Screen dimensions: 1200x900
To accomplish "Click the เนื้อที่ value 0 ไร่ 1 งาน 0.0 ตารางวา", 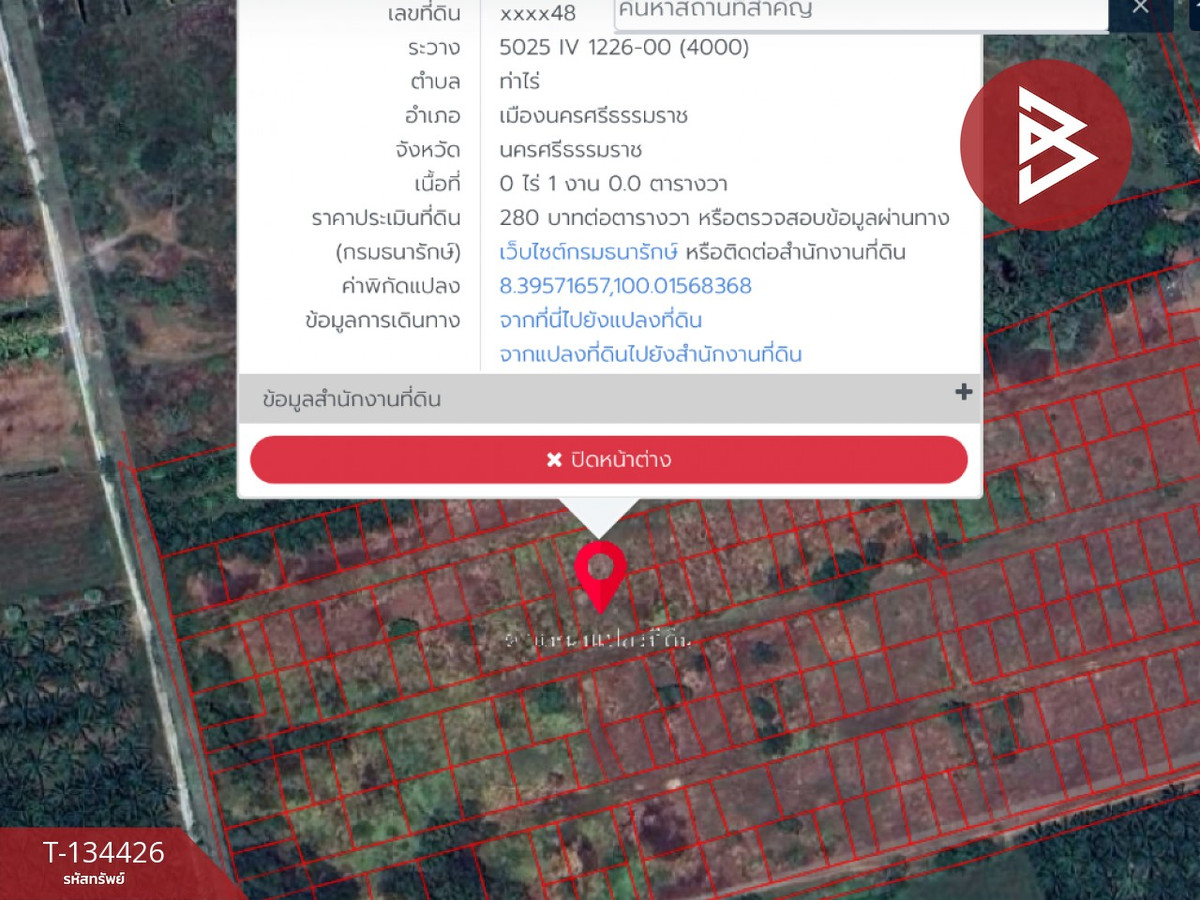I will [x=613, y=184].
